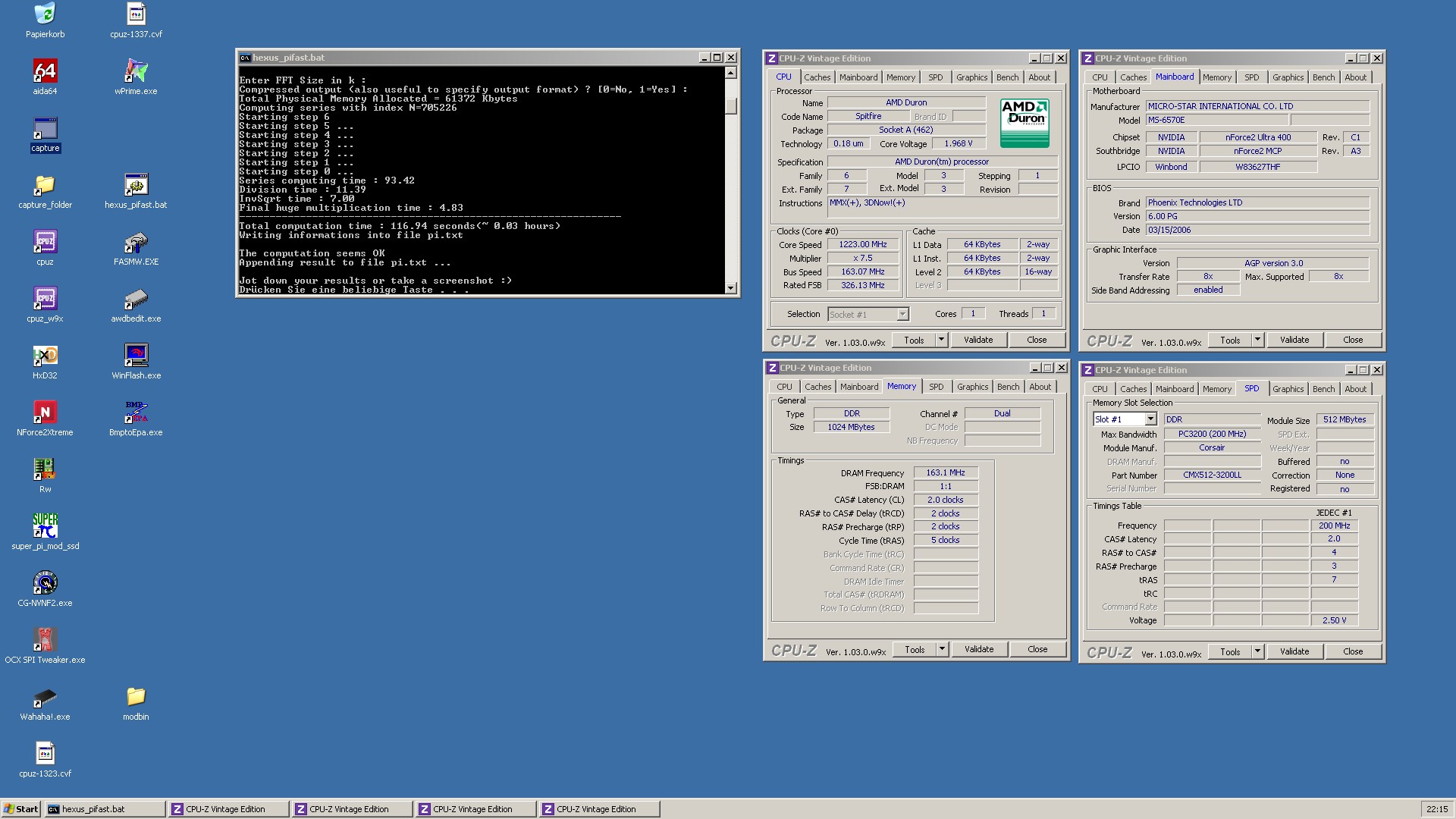Click the Rated FSB value 326.13 MHz
This screenshot has width=1456, height=819.
coord(863,286)
